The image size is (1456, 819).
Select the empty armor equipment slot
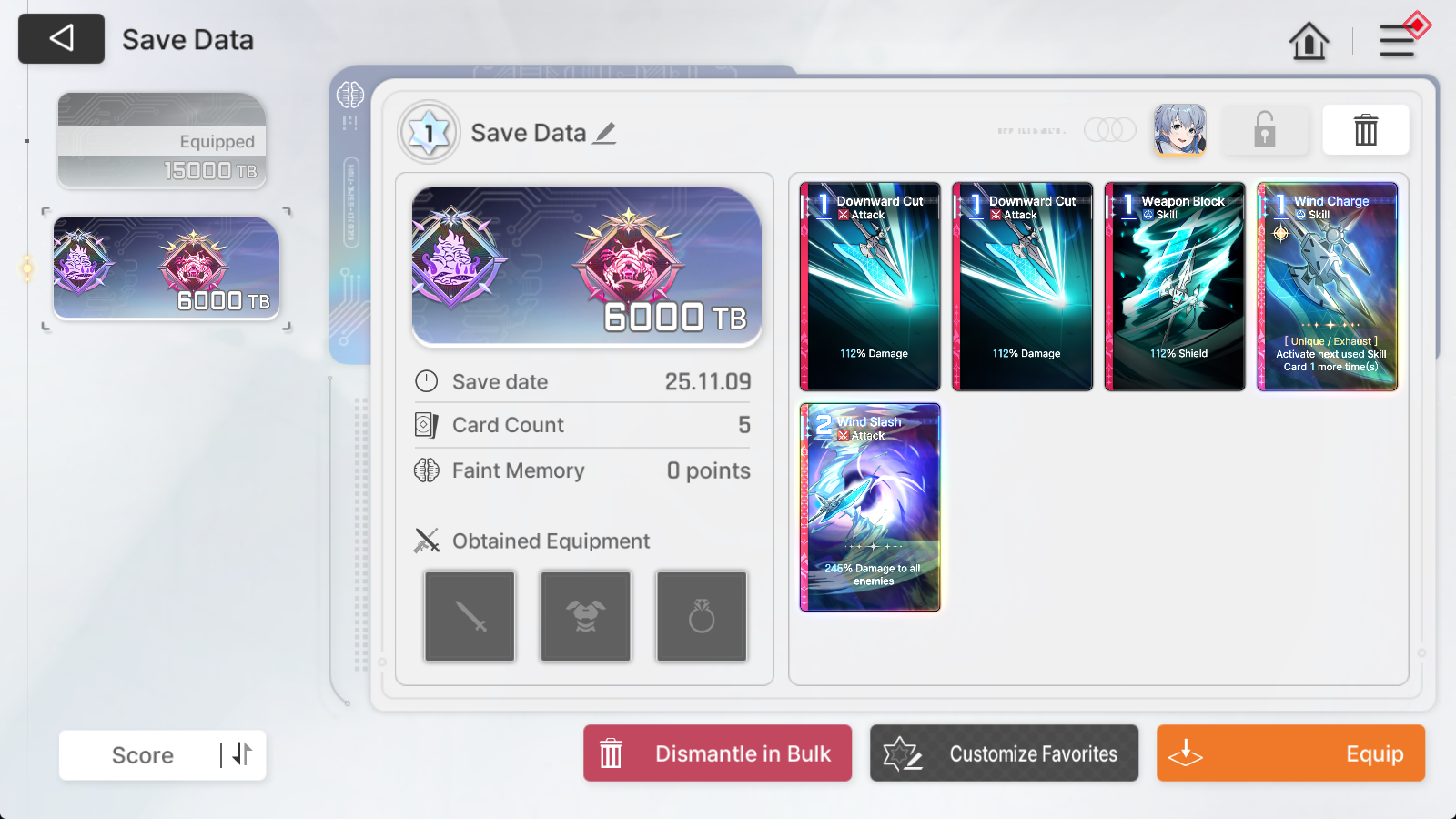tap(586, 616)
